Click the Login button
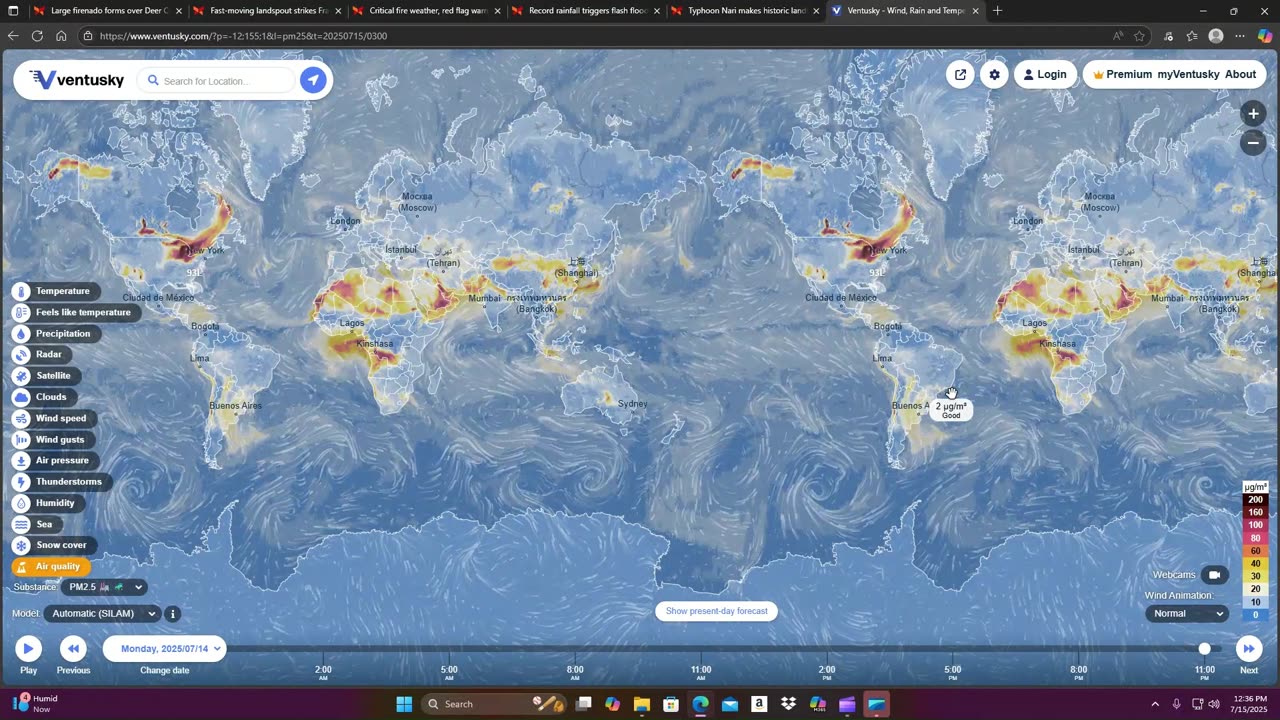This screenshot has width=1280, height=720. [1045, 74]
